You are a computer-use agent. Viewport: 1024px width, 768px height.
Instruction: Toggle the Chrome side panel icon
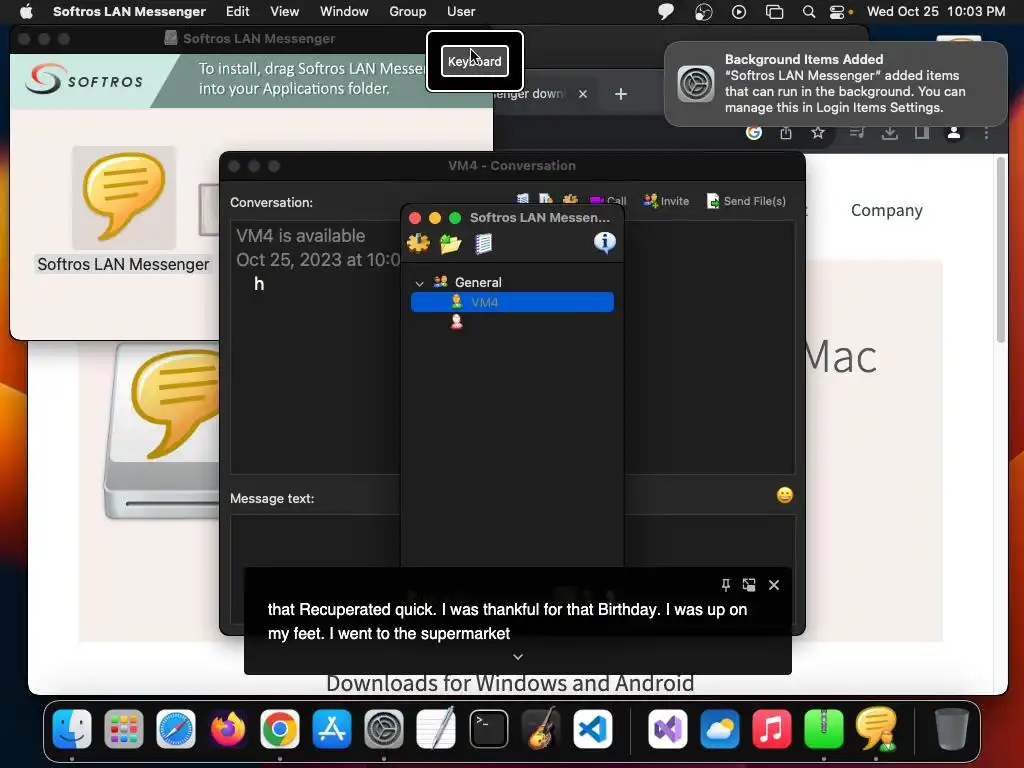pos(921,133)
